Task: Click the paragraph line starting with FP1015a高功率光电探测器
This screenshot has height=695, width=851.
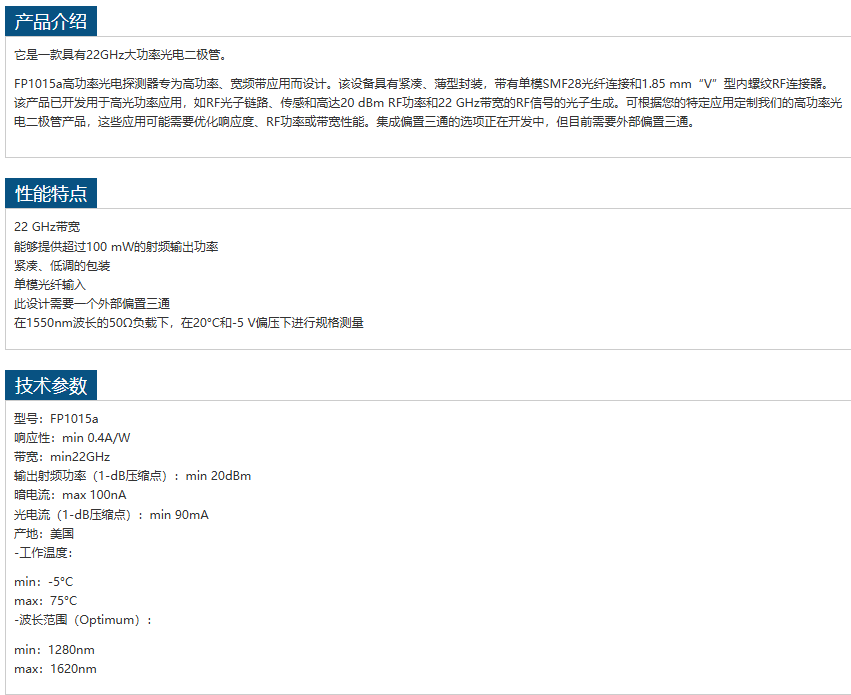Action: [420, 84]
